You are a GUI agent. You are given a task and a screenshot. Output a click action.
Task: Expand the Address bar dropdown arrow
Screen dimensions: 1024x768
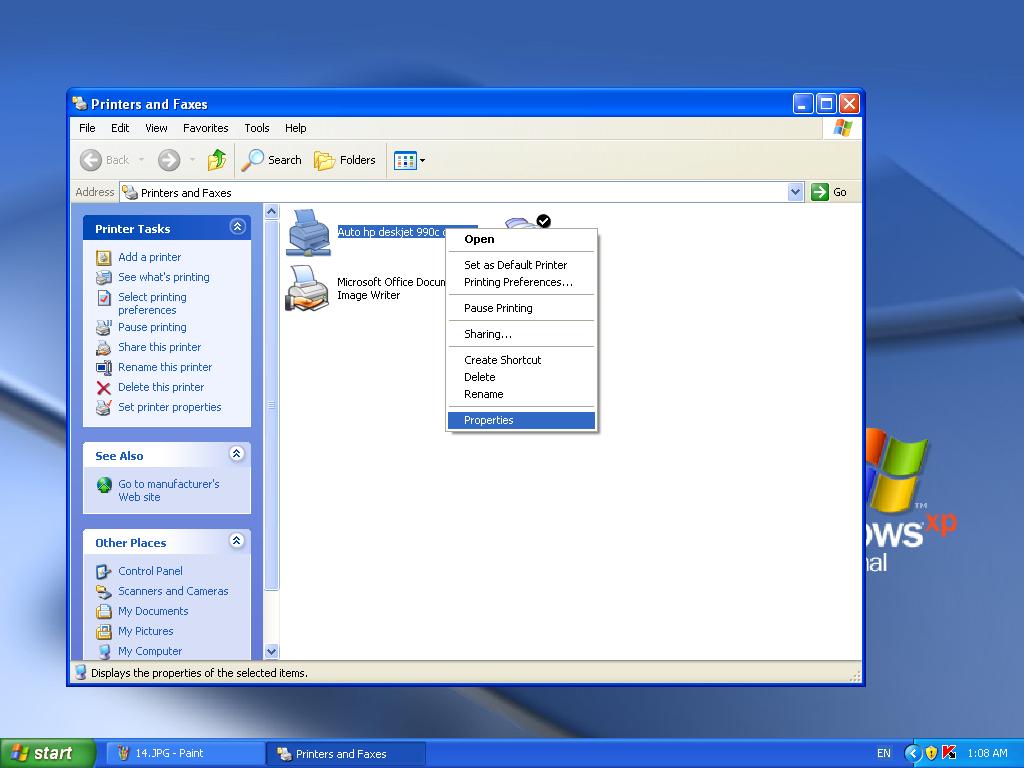click(796, 192)
